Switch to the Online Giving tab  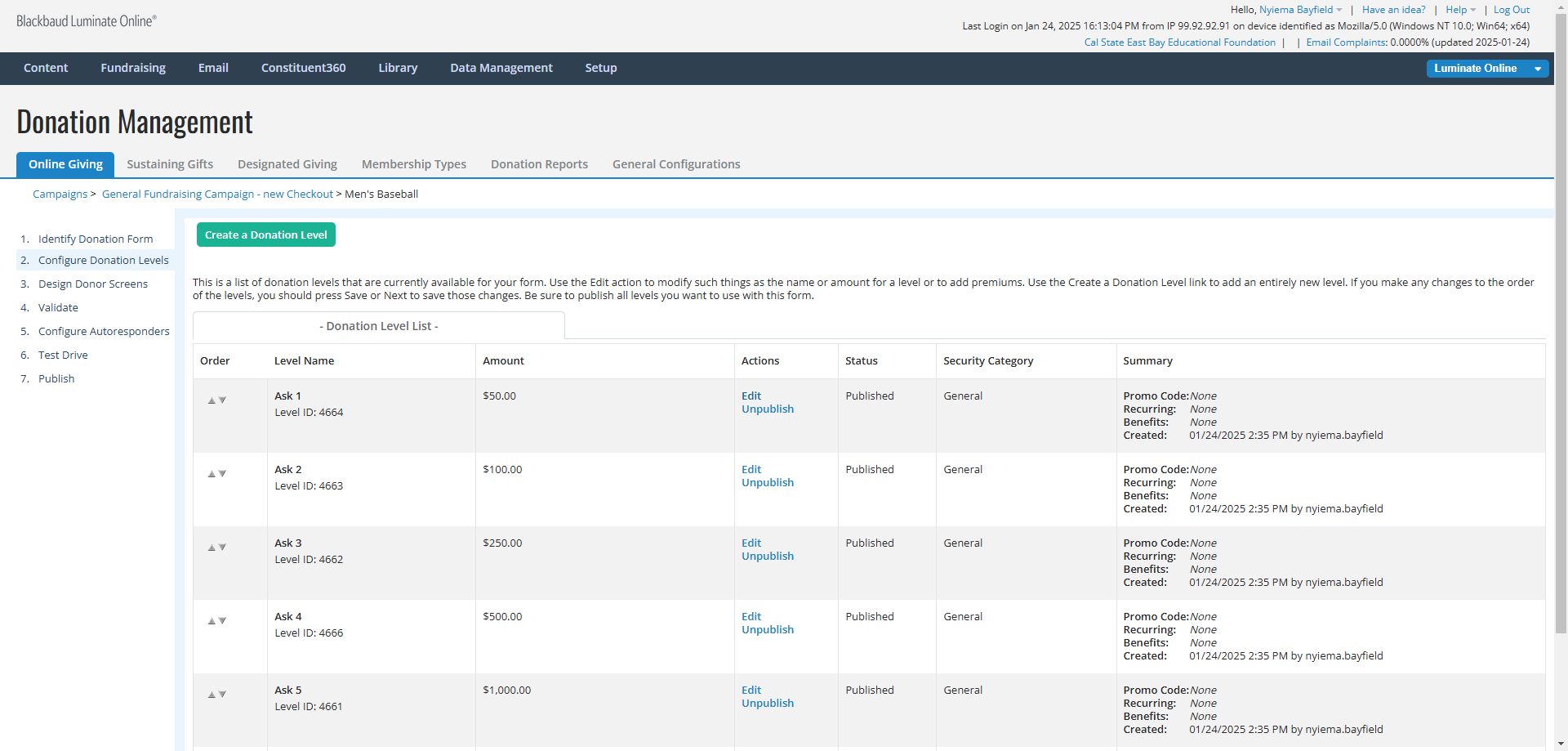point(65,164)
